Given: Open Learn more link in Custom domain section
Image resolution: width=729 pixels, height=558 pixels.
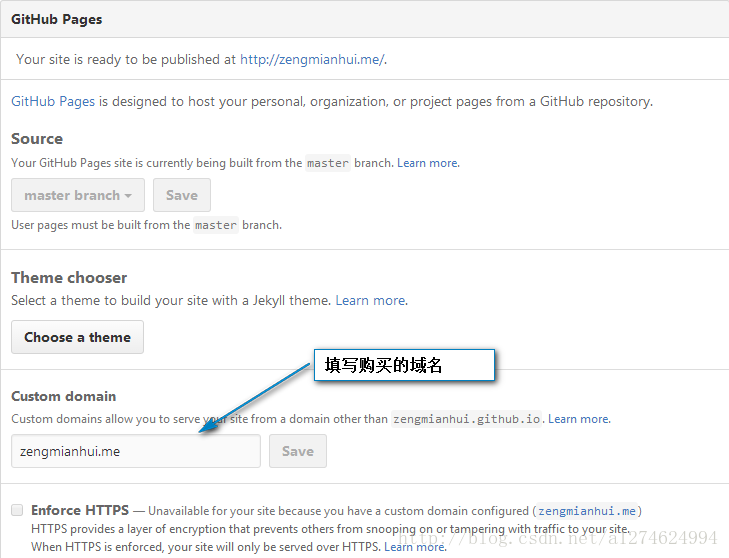Looking at the screenshot, I should click(579, 419).
